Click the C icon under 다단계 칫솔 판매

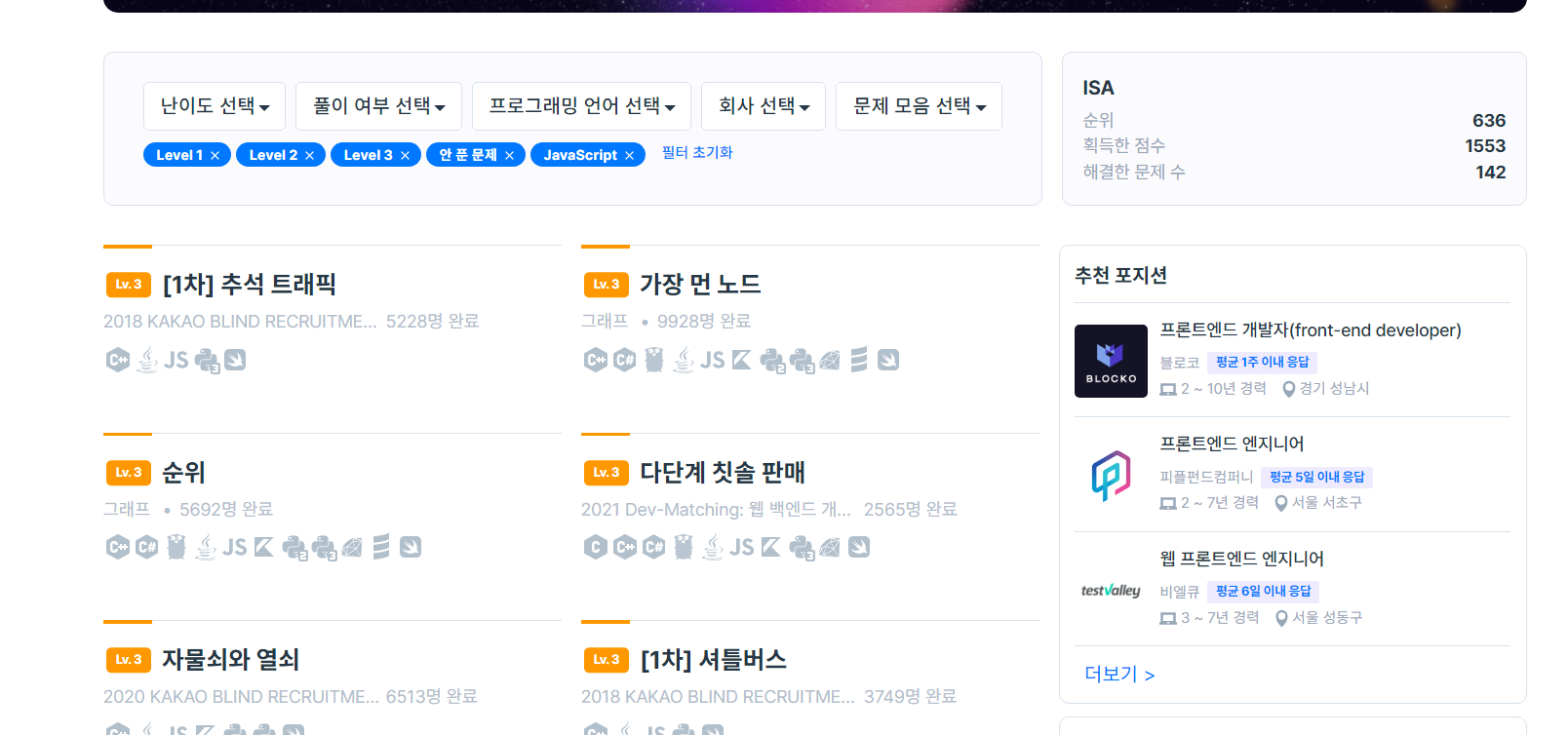pyautogui.click(x=595, y=547)
